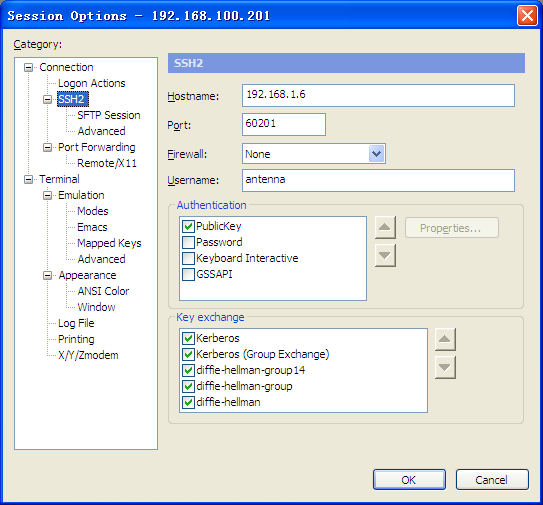Click the Port input field
Screen dimensions: 543x505
pos(284,124)
